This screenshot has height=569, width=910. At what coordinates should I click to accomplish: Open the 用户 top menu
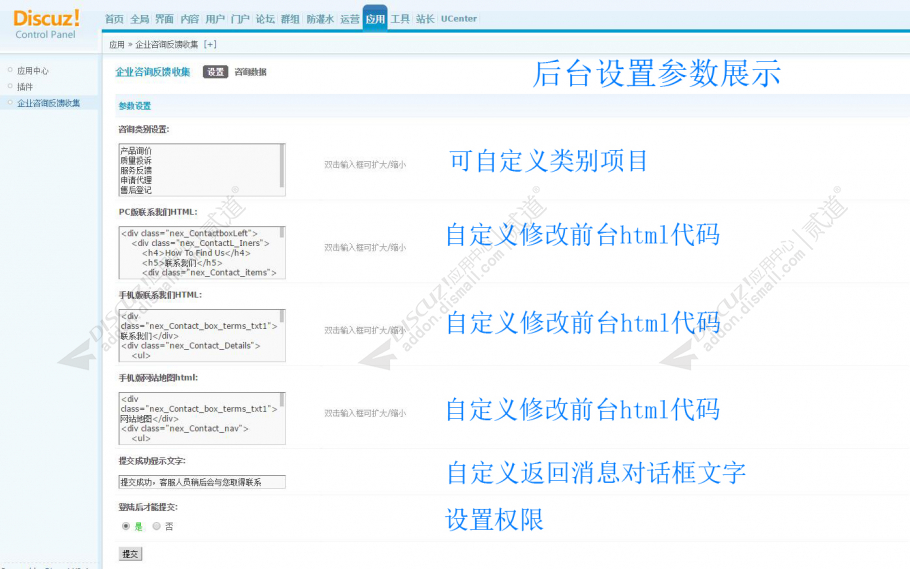click(215, 19)
